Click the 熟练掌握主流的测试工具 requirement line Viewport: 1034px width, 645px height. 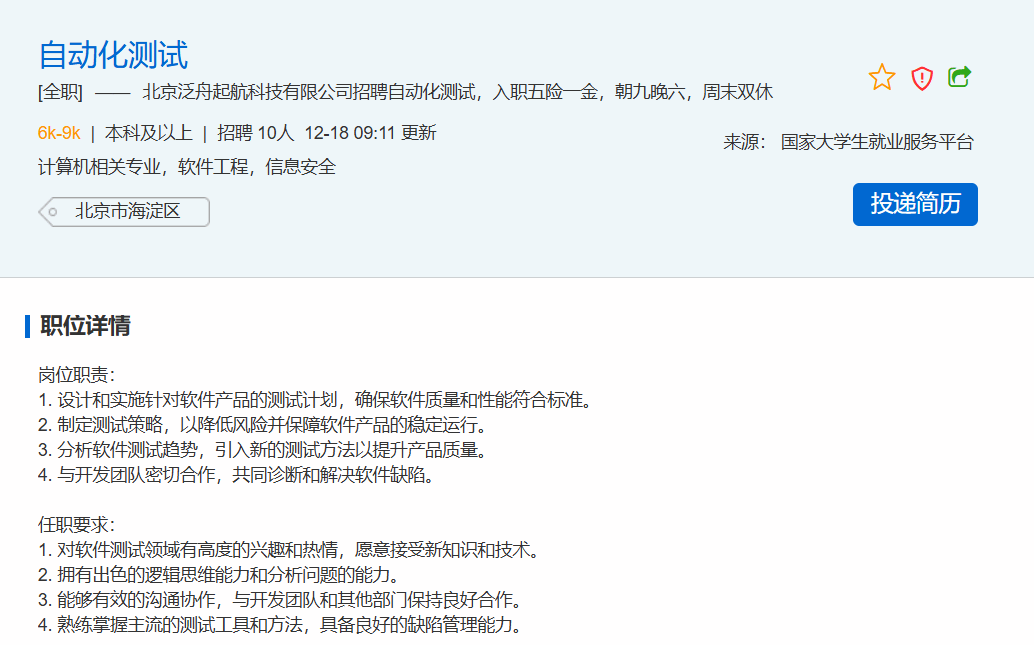(280, 625)
